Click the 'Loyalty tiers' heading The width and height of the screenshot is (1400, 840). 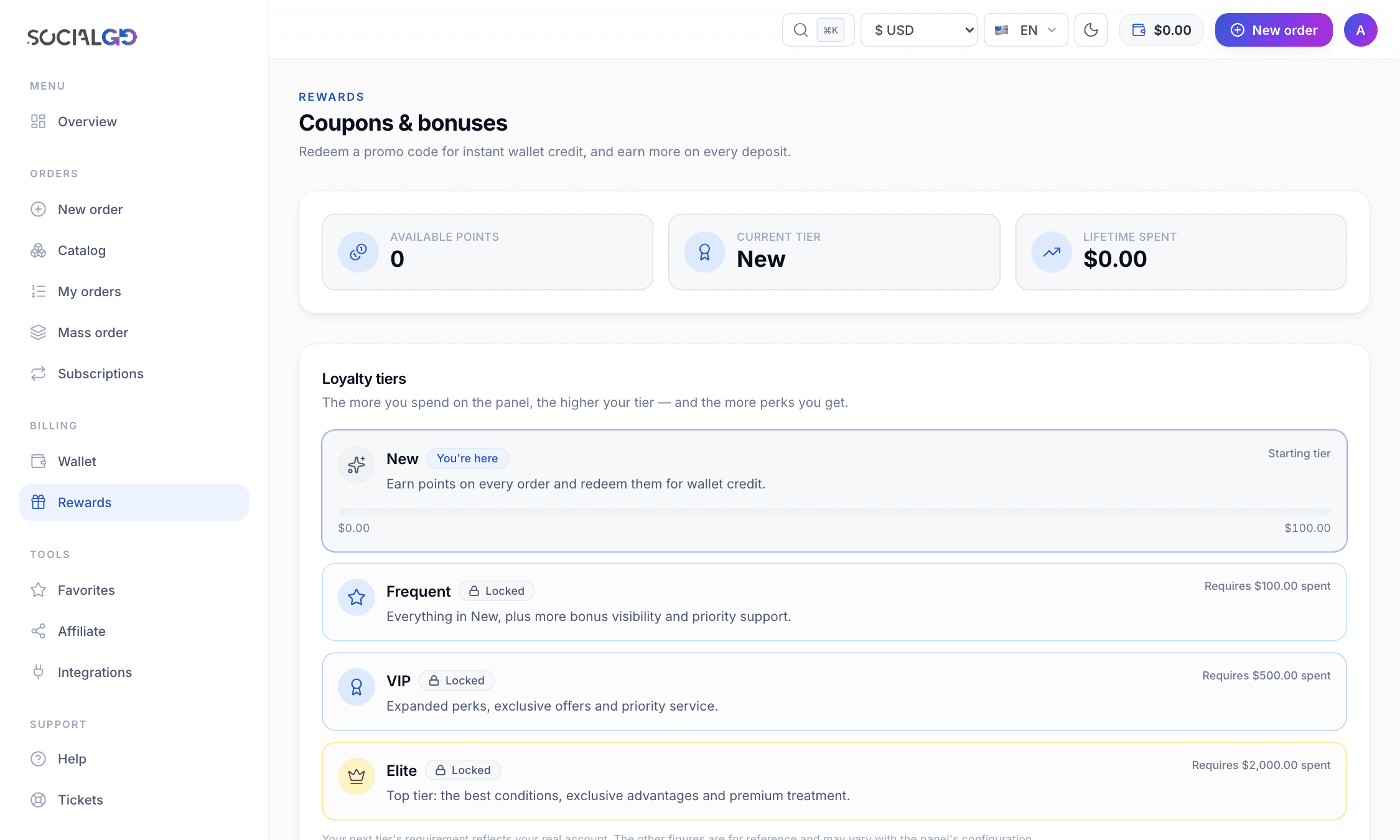pos(364,379)
